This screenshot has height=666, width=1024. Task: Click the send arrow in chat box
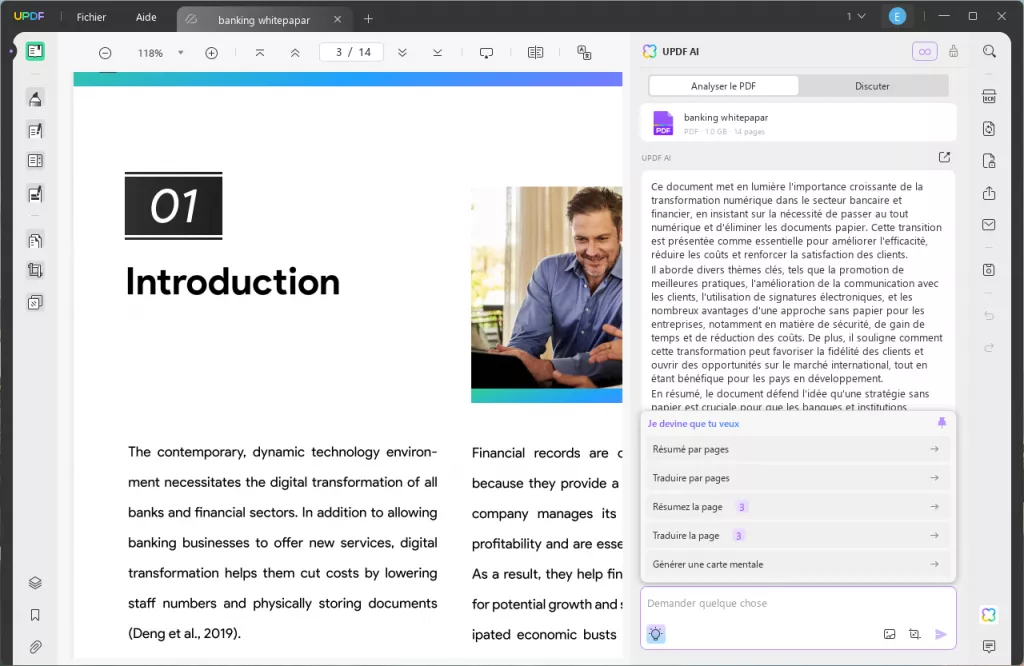tap(940, 634)
